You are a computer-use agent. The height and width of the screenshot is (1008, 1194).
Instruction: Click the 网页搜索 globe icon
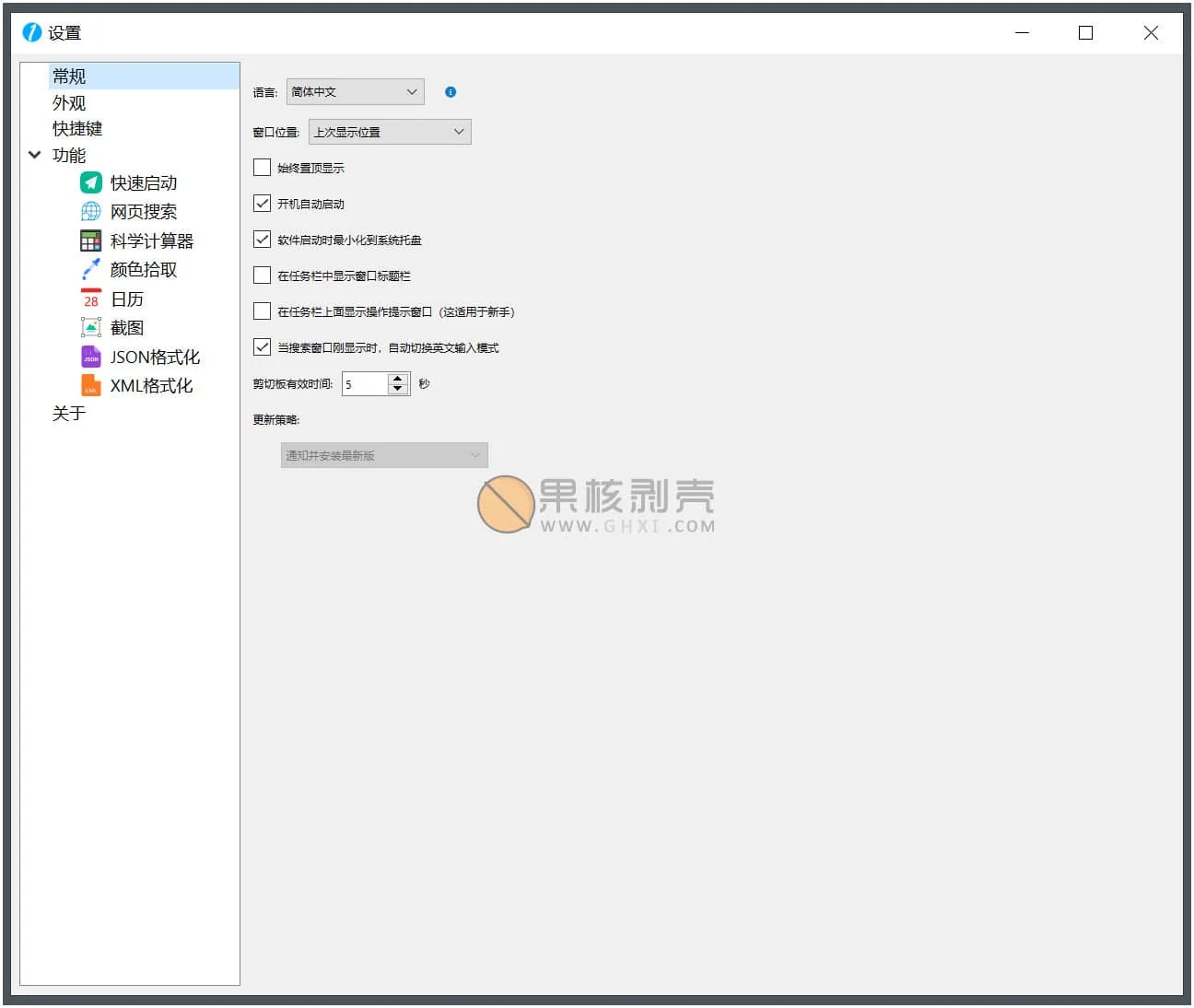tap(89, 211)
